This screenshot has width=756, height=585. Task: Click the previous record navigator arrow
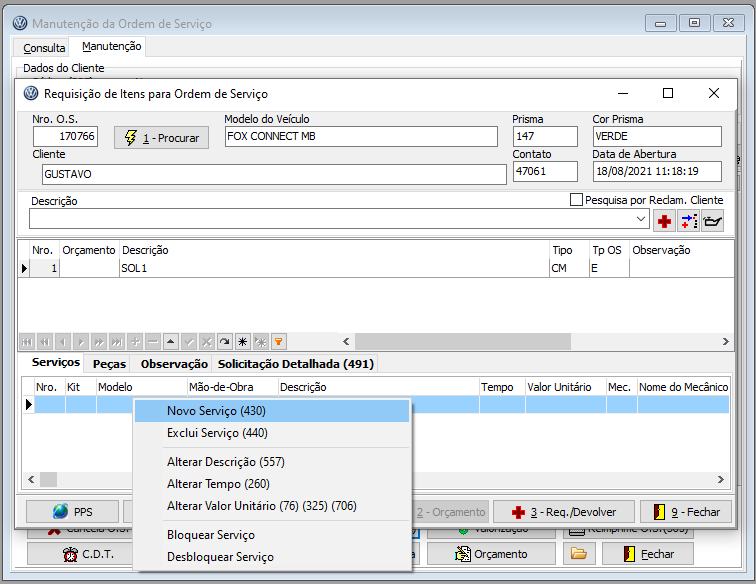(63, 342)
